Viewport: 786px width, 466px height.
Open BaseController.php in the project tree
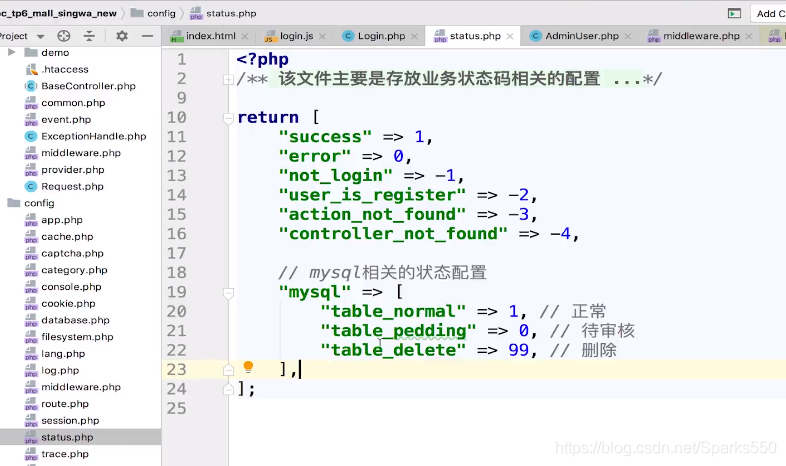coord(88,86)
